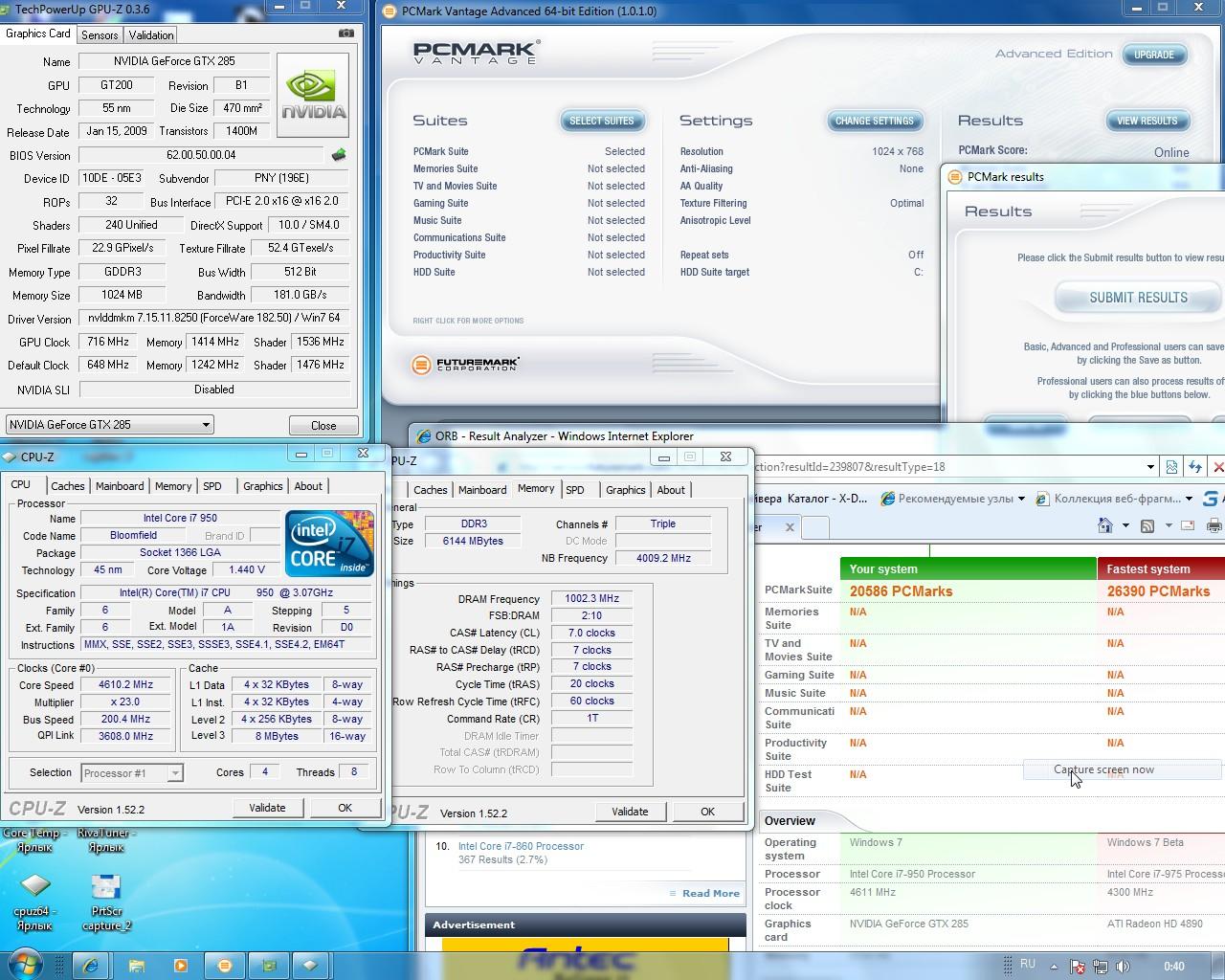Click the GPU-Z screenshot camera icon
Image resolution: width=1225 pixels, height=980 pixels.
pos(346,33)
